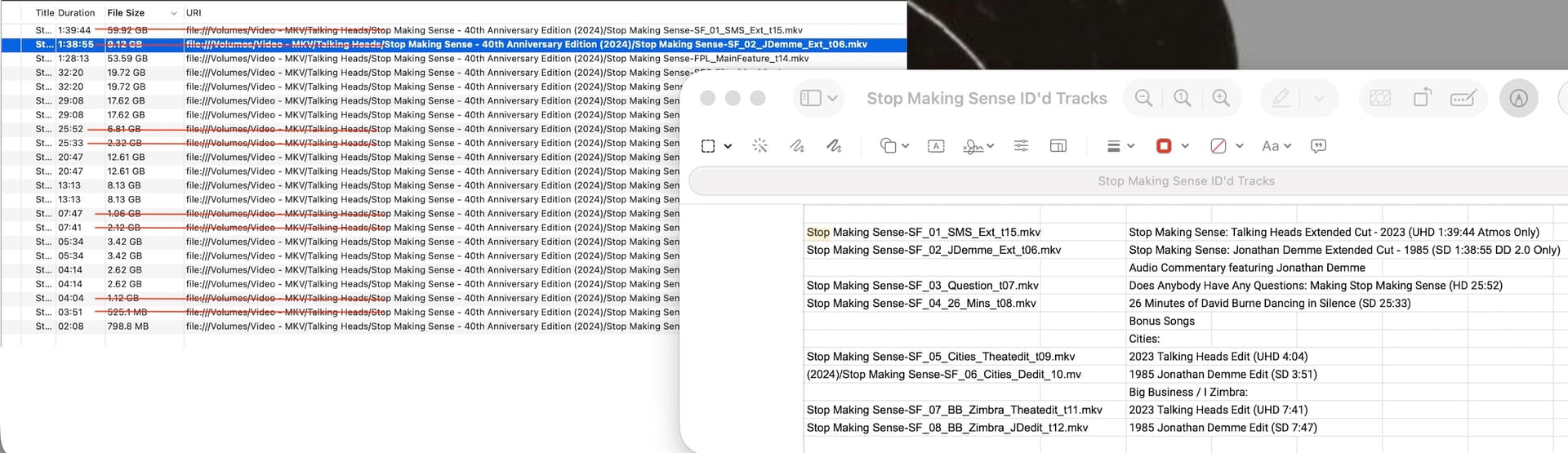Select the 6.81 GB row with duration 25:52

point(340,129)
